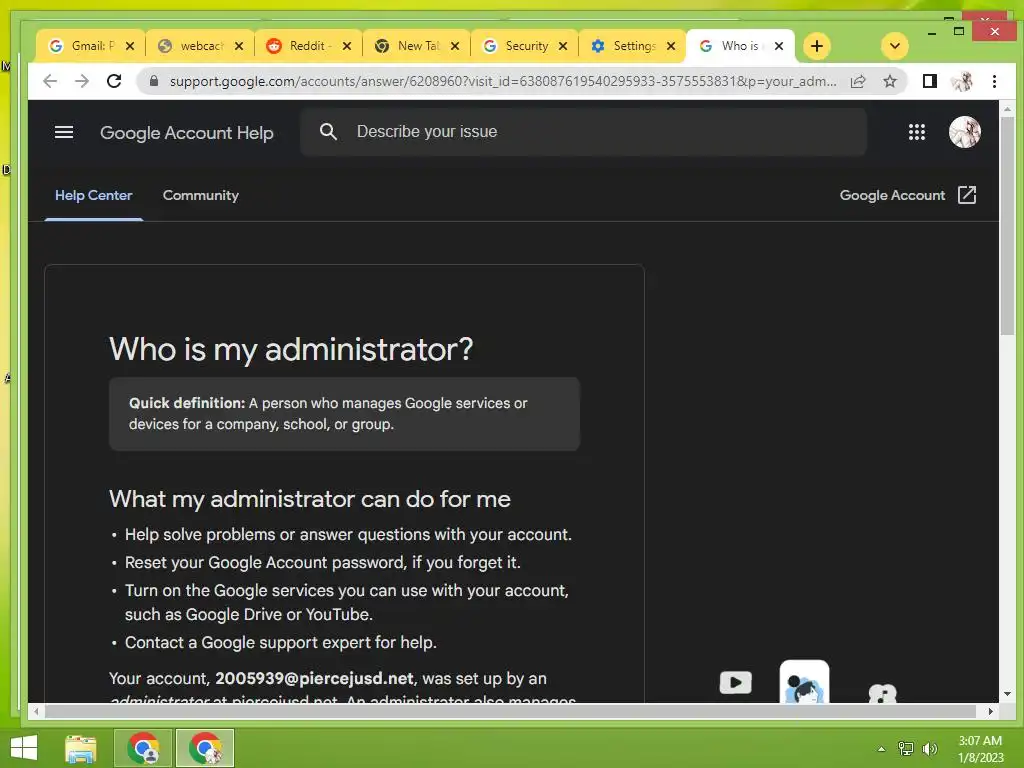The width and height of the screenshot is (1024, 768).
Task: Select the Community tab
Action: tap(200, 195)
